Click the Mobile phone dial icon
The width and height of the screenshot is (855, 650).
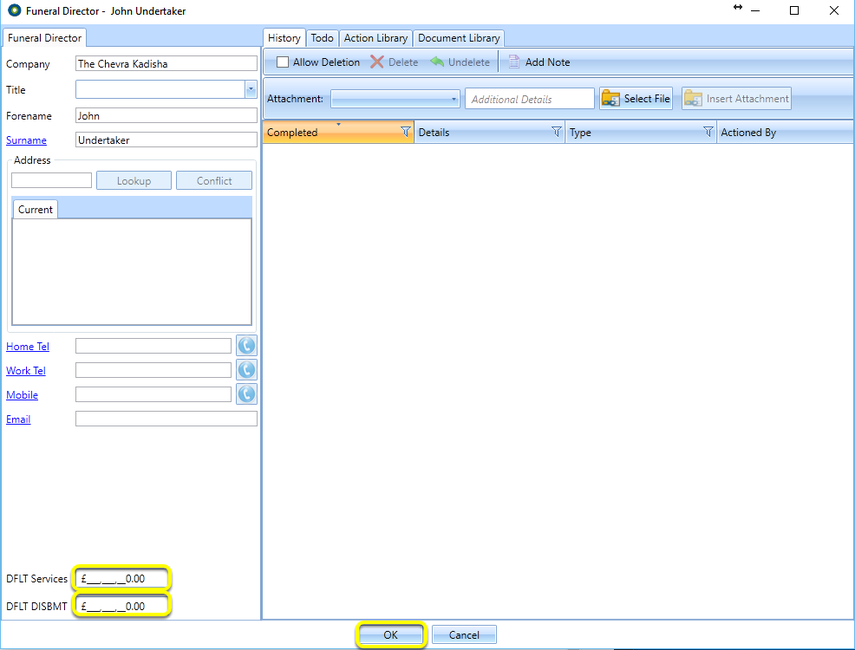pyautogui.click(x=246, y=394)
